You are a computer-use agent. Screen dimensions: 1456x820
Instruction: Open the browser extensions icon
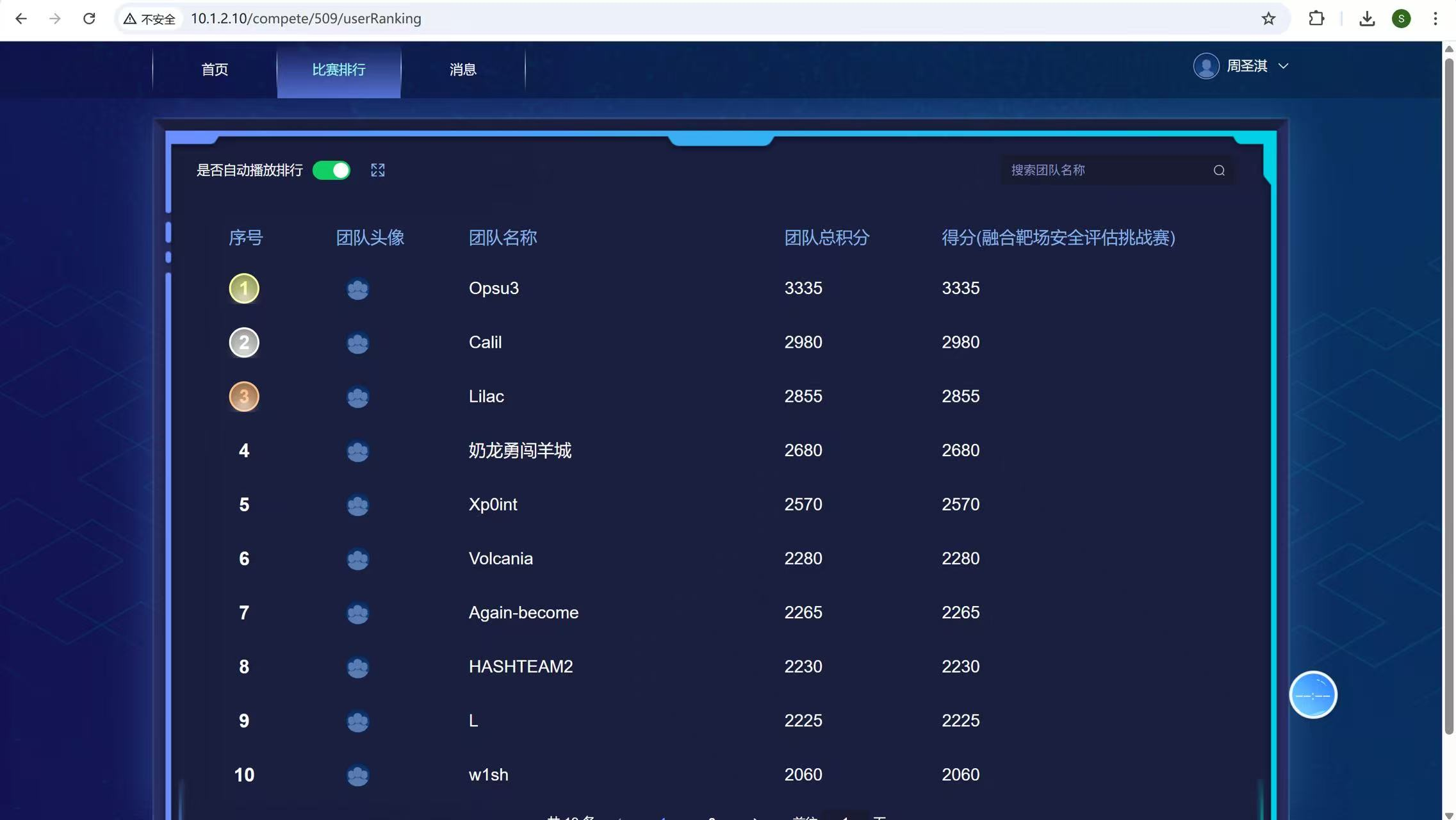click(x=1316, y=19)
